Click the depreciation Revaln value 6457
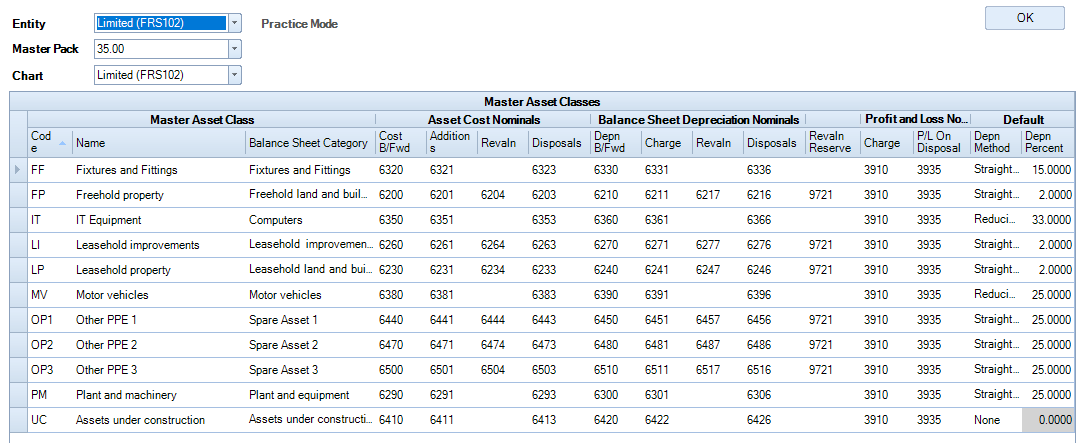 717,320
